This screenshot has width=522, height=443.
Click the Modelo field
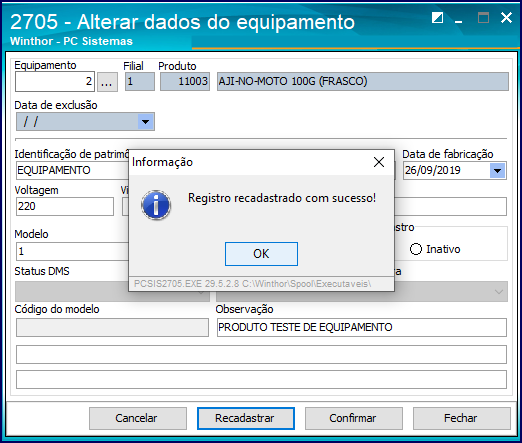(72, 251)
